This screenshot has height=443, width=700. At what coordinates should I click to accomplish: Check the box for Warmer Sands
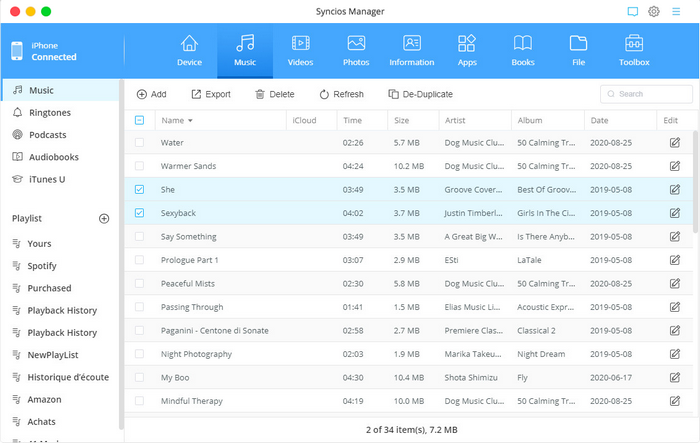coord(139,166)
